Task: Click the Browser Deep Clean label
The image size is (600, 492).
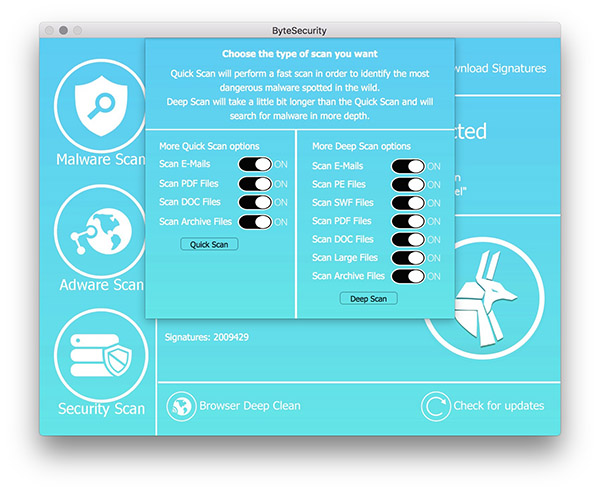Action: (250, 406)
